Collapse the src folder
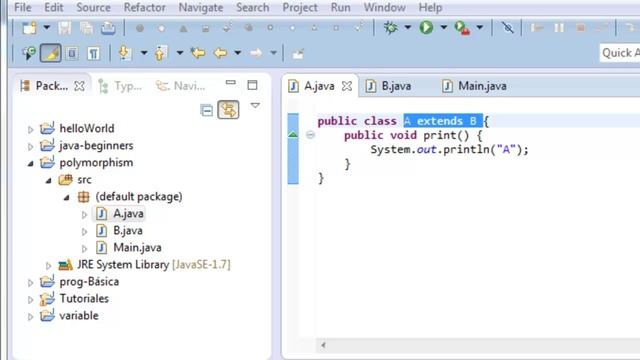Screen dimensions: 640x360 pyautogui.click(x=49, y=180)
